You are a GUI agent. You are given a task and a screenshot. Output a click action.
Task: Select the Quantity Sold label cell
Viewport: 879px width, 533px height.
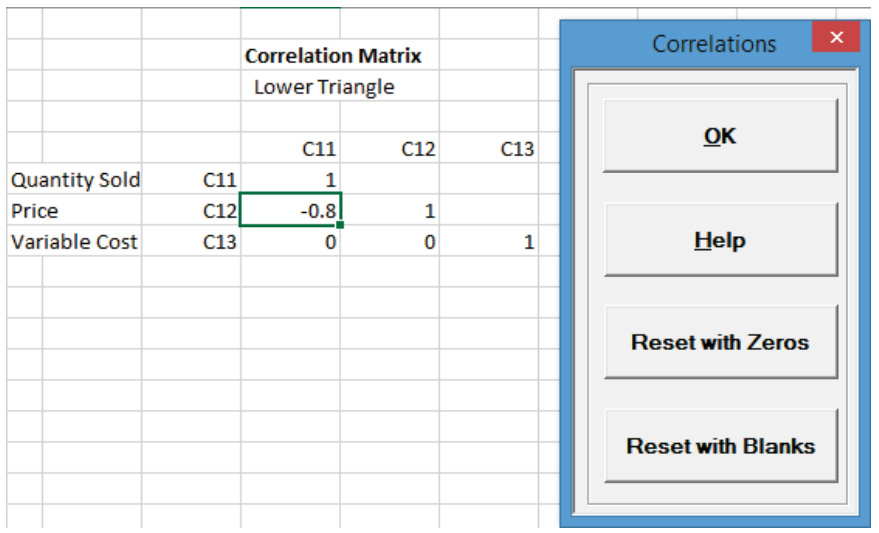(x=75, y=180)
